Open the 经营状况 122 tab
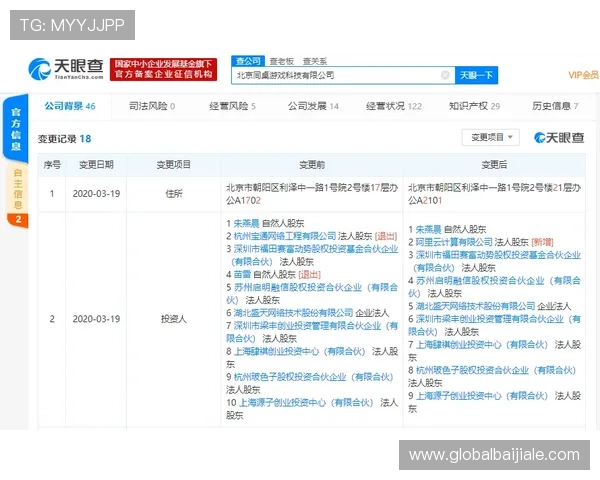Image resolution: width=600 pixels, height=480 pixels. (x=394, y=106)
